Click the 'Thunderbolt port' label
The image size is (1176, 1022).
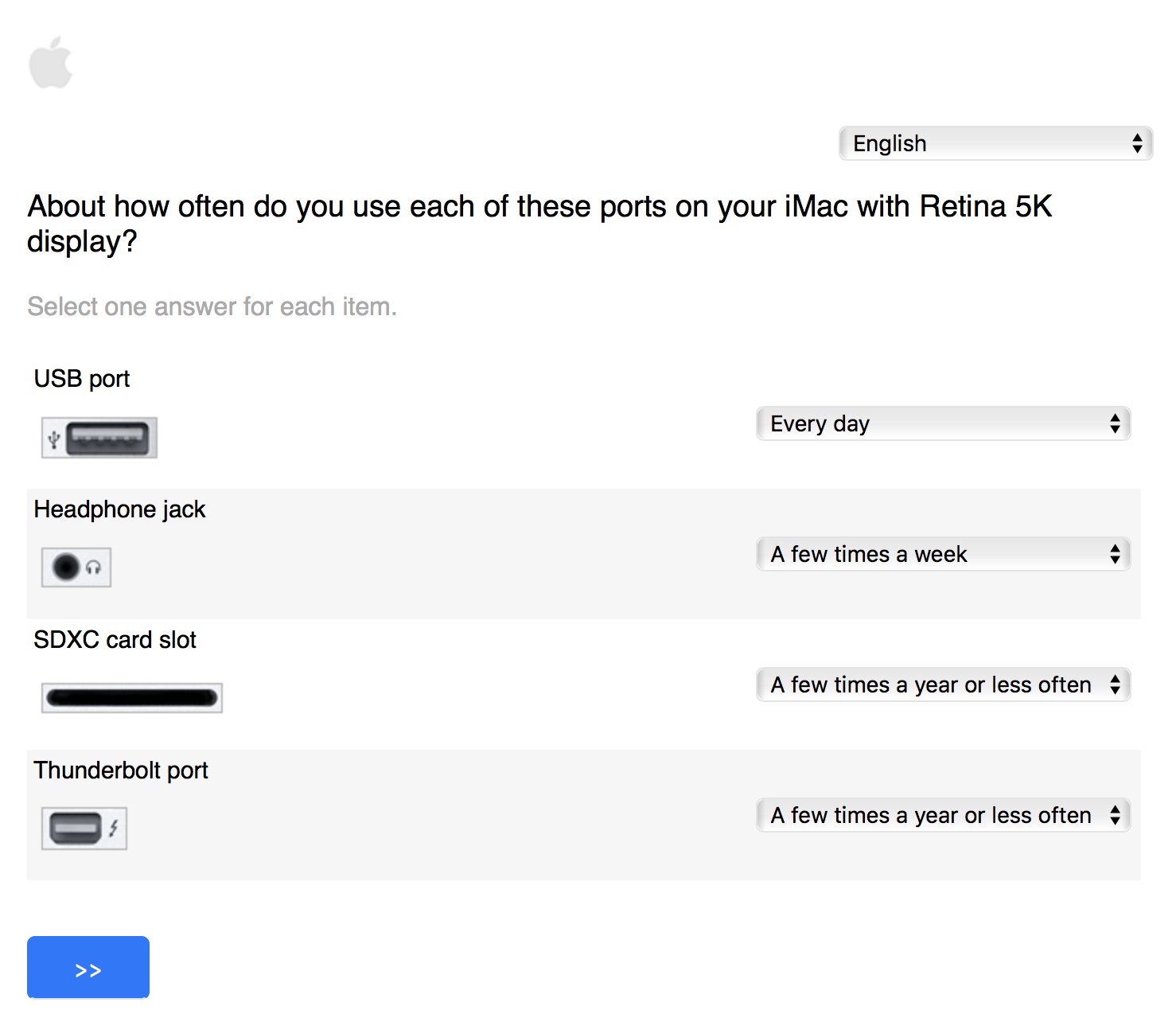click(x=121, y=770)
